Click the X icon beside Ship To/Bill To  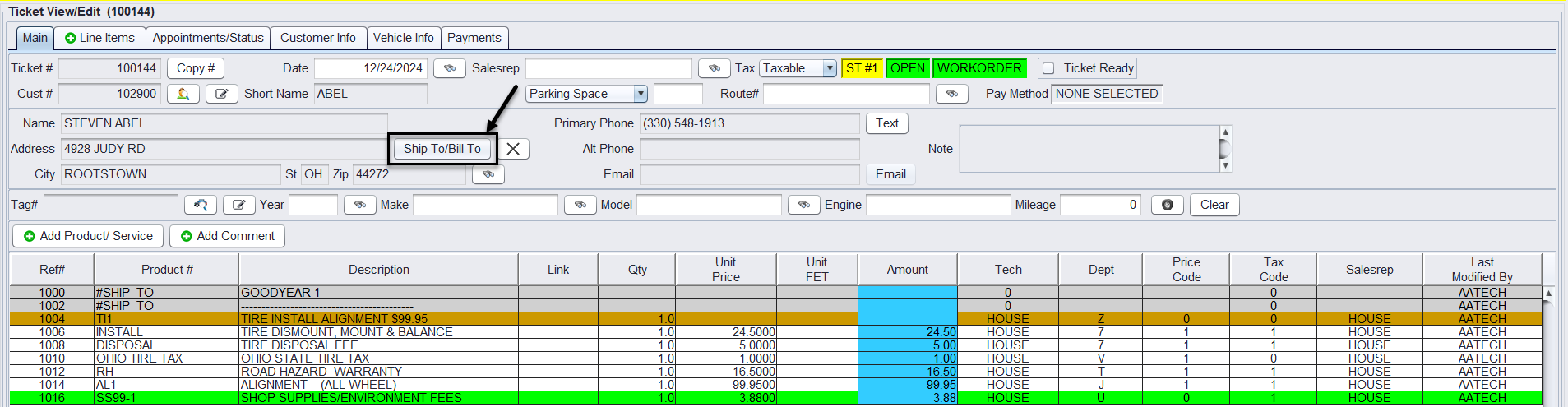point(513,149)
